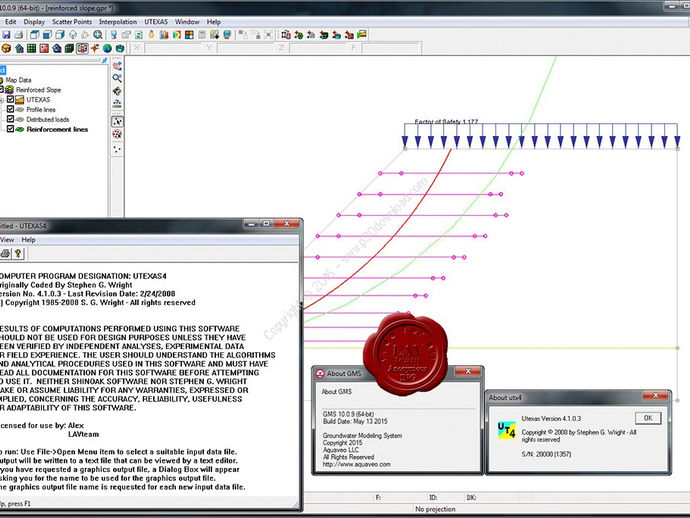Screen dimensions: 690x518
Task: Click 'Utexas Version 4.1.0.3' text
Action: pyautogui.click(x=551, y=419)
